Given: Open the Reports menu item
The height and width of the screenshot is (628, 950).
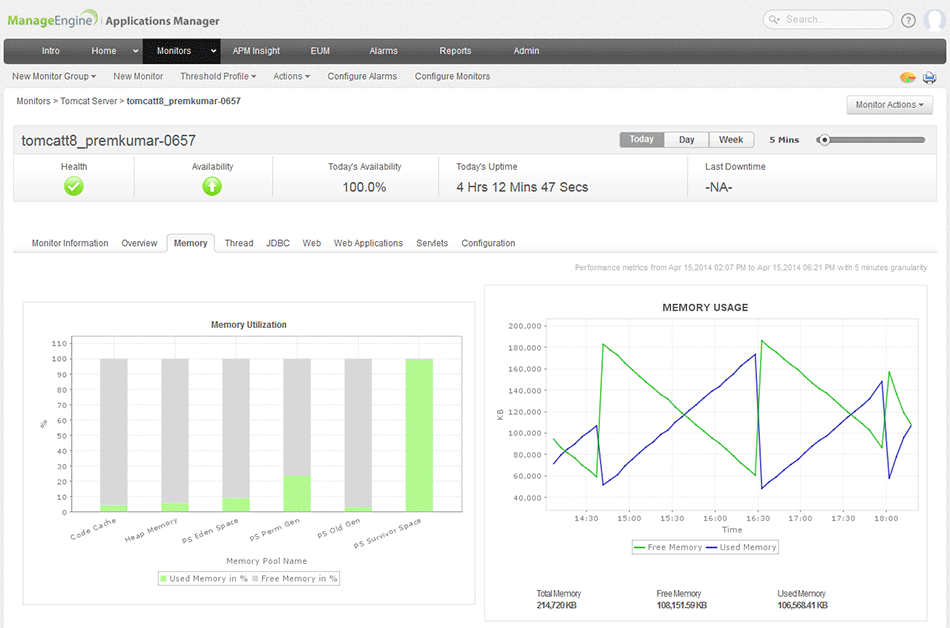Looking at the screenshot, I should click(455, 51).
